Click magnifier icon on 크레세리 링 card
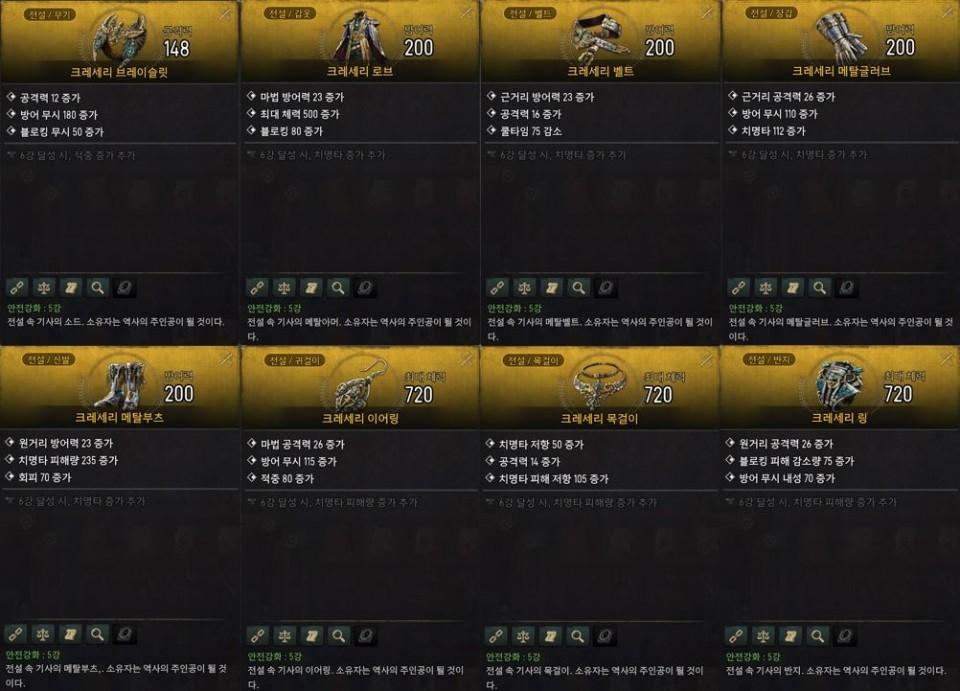 click(x=817, y=636)
